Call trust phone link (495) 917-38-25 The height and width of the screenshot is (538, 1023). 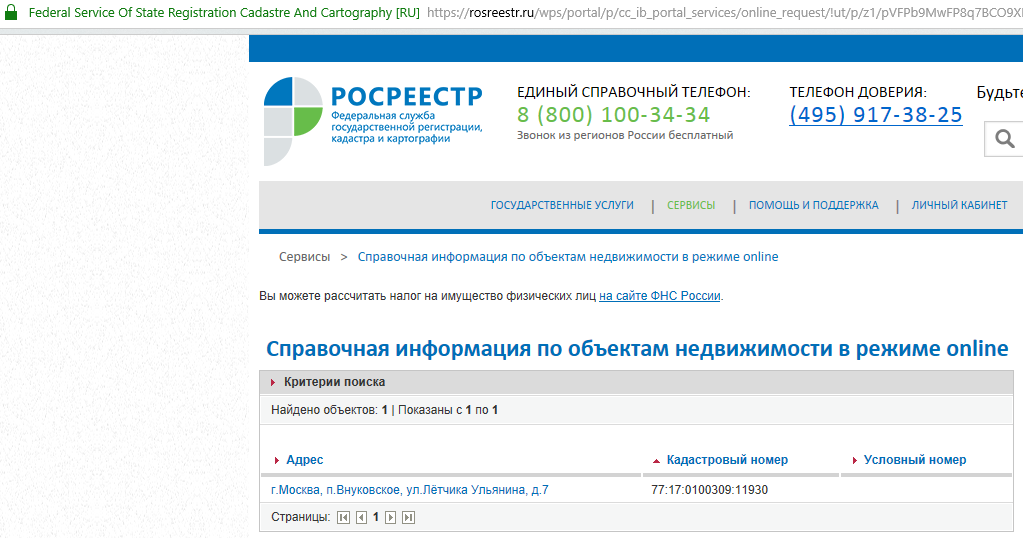[x=876, y=115]
